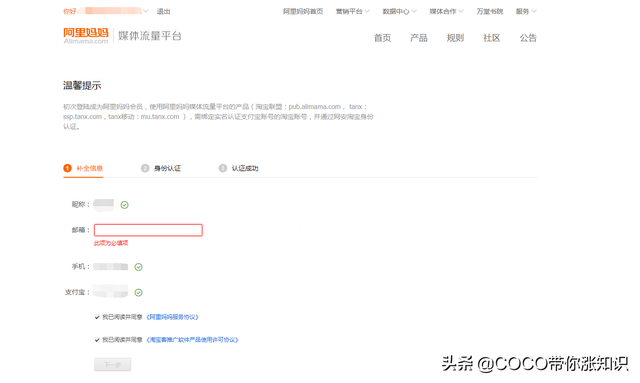Screen dimensions: 640x383
Task: Open the 万堂书院 link
Action: (490, 11)
